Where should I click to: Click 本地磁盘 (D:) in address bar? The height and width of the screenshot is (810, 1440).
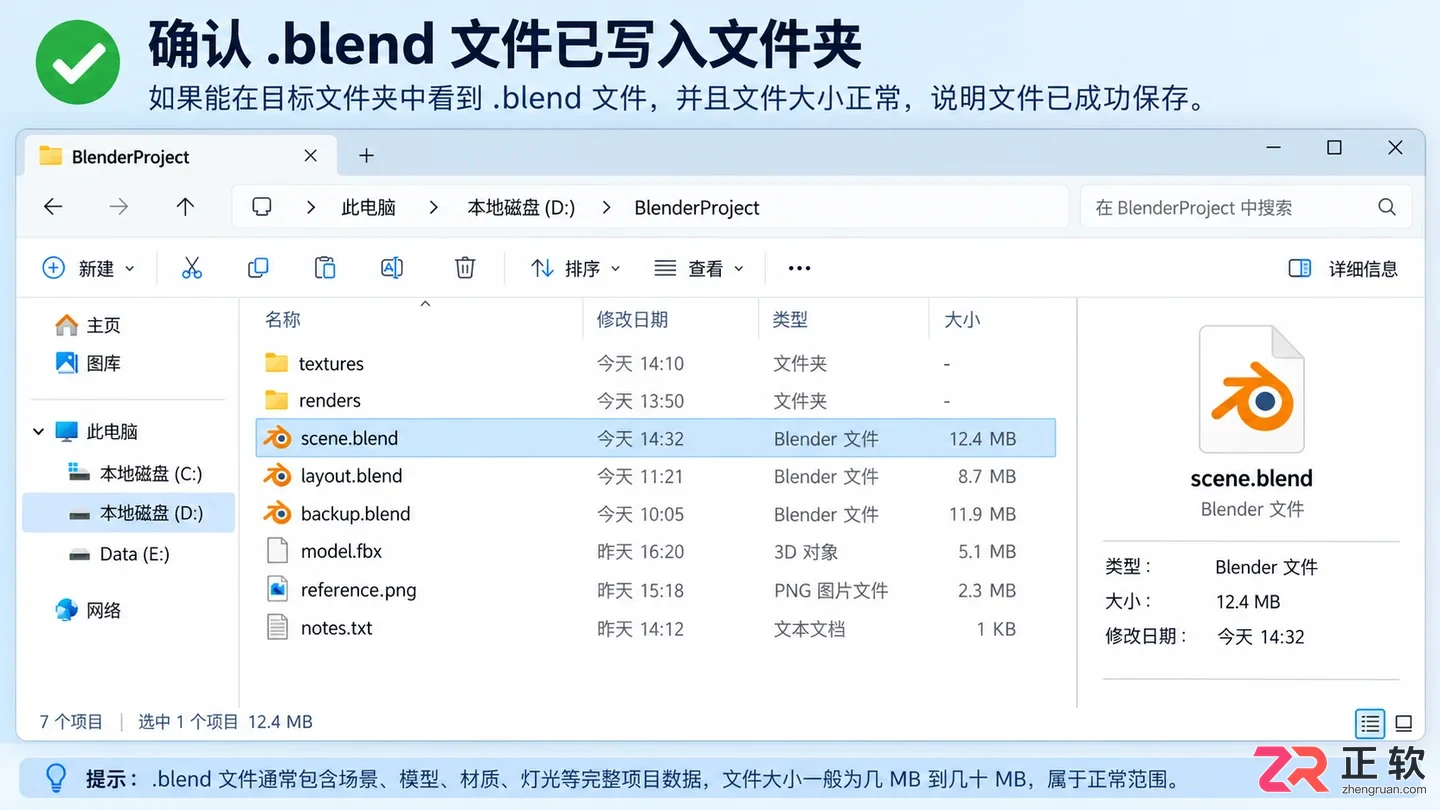pyautogui.click(x=521, y=207)
